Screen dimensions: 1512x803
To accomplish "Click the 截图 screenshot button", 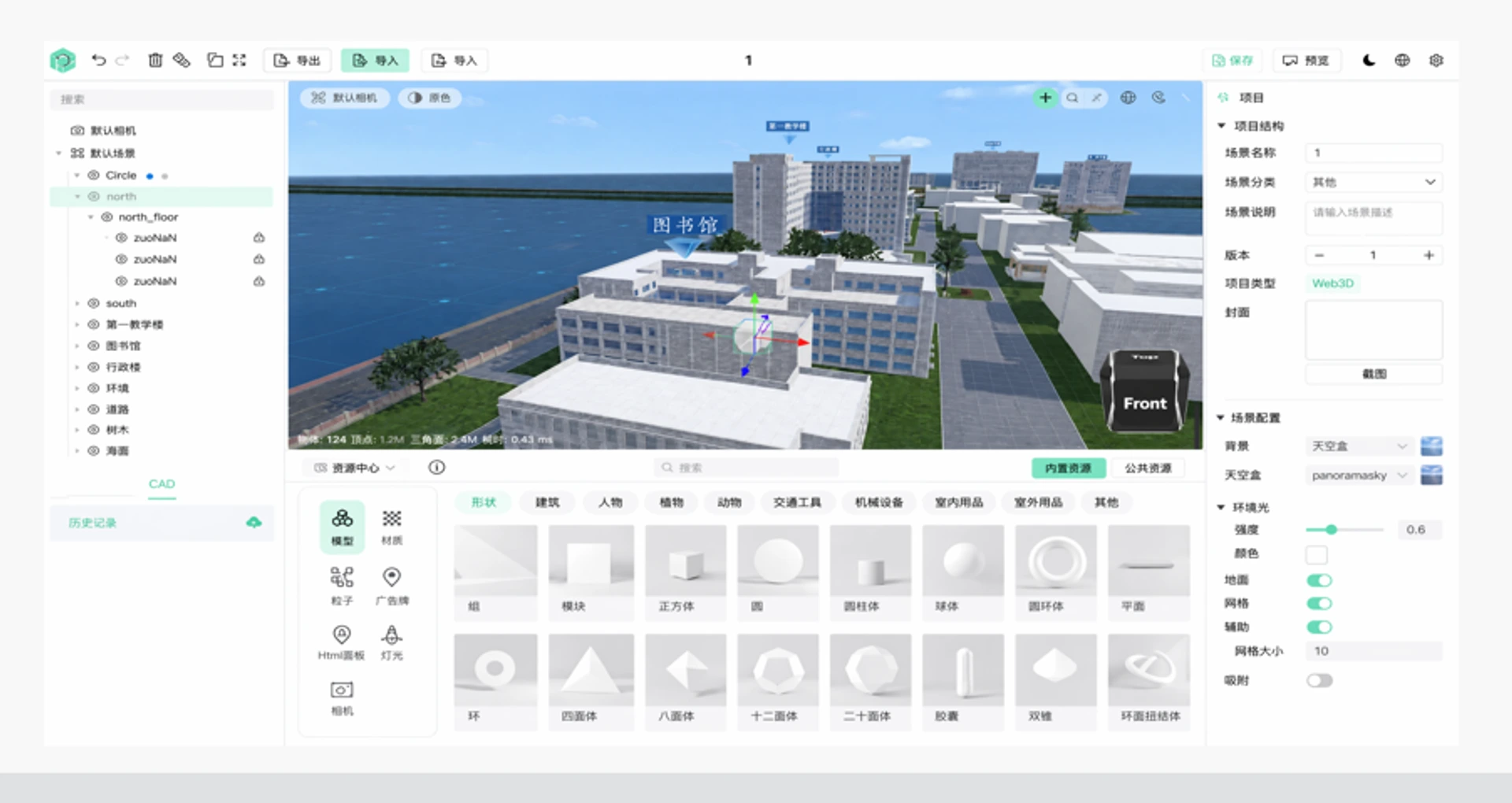I will pos(1373,374).
